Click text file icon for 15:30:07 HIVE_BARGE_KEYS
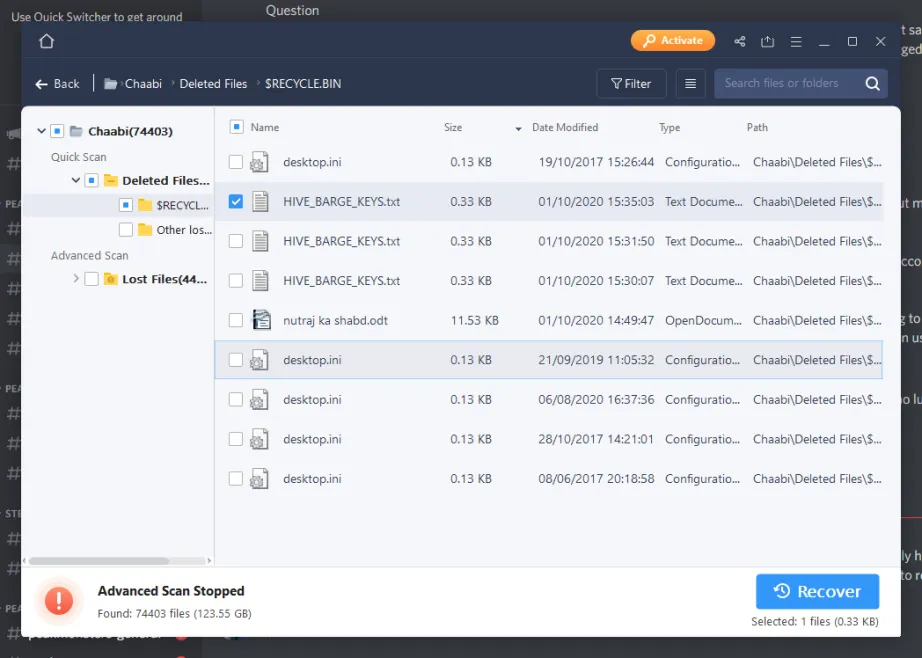 point(260,280)
